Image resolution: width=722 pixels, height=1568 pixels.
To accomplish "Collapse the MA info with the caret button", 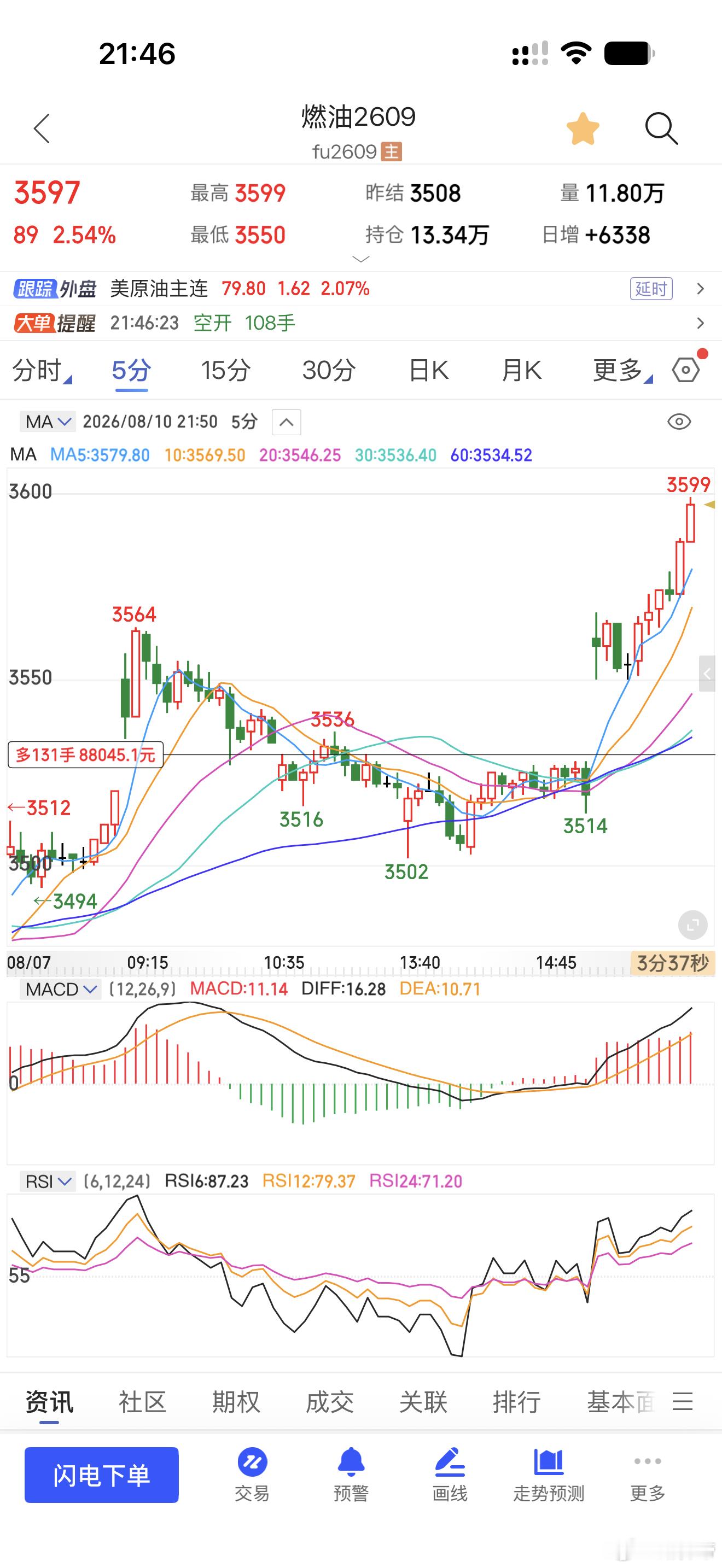I will tap(286, 422).
